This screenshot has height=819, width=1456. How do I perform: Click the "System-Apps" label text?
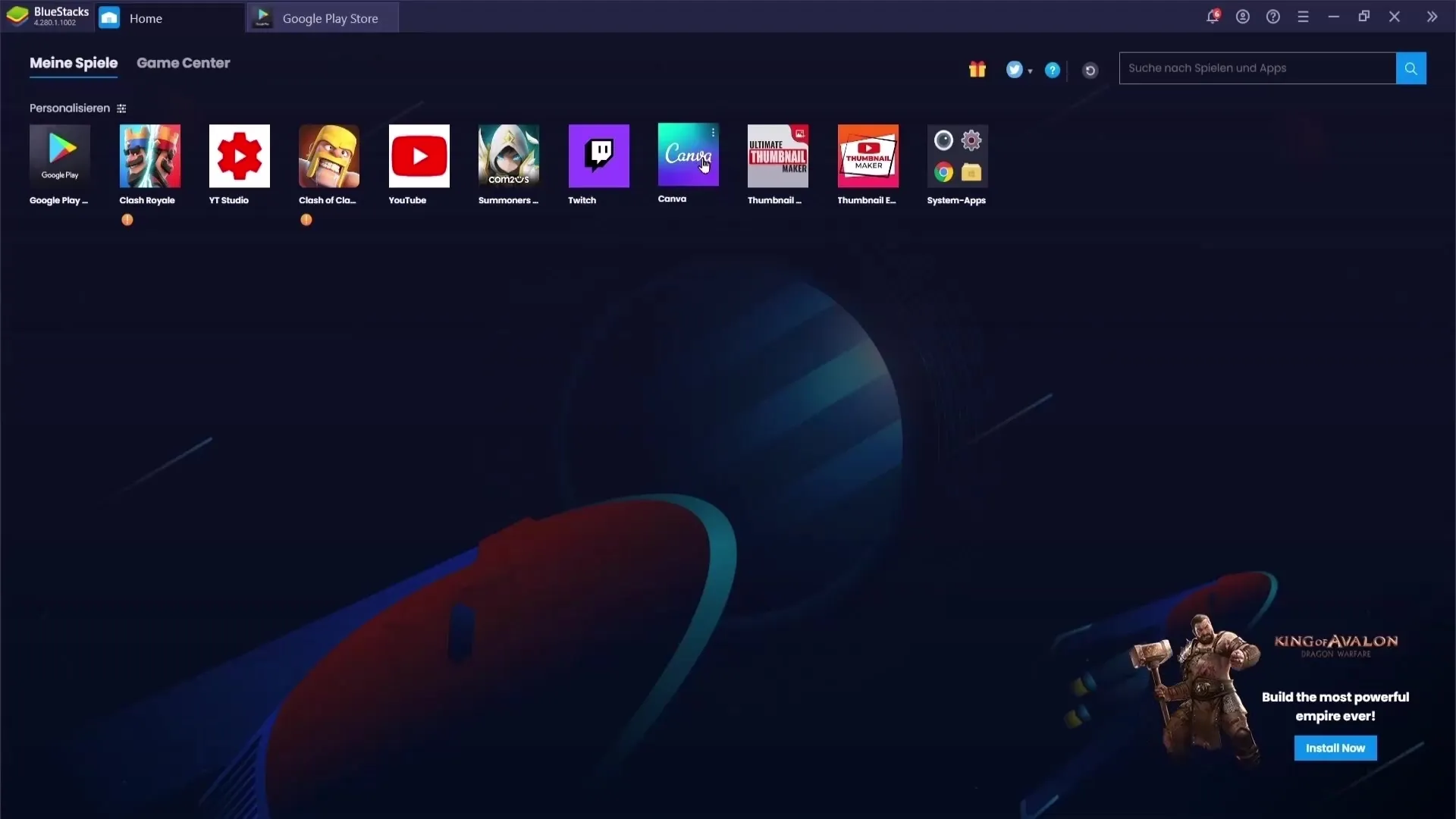956,200
